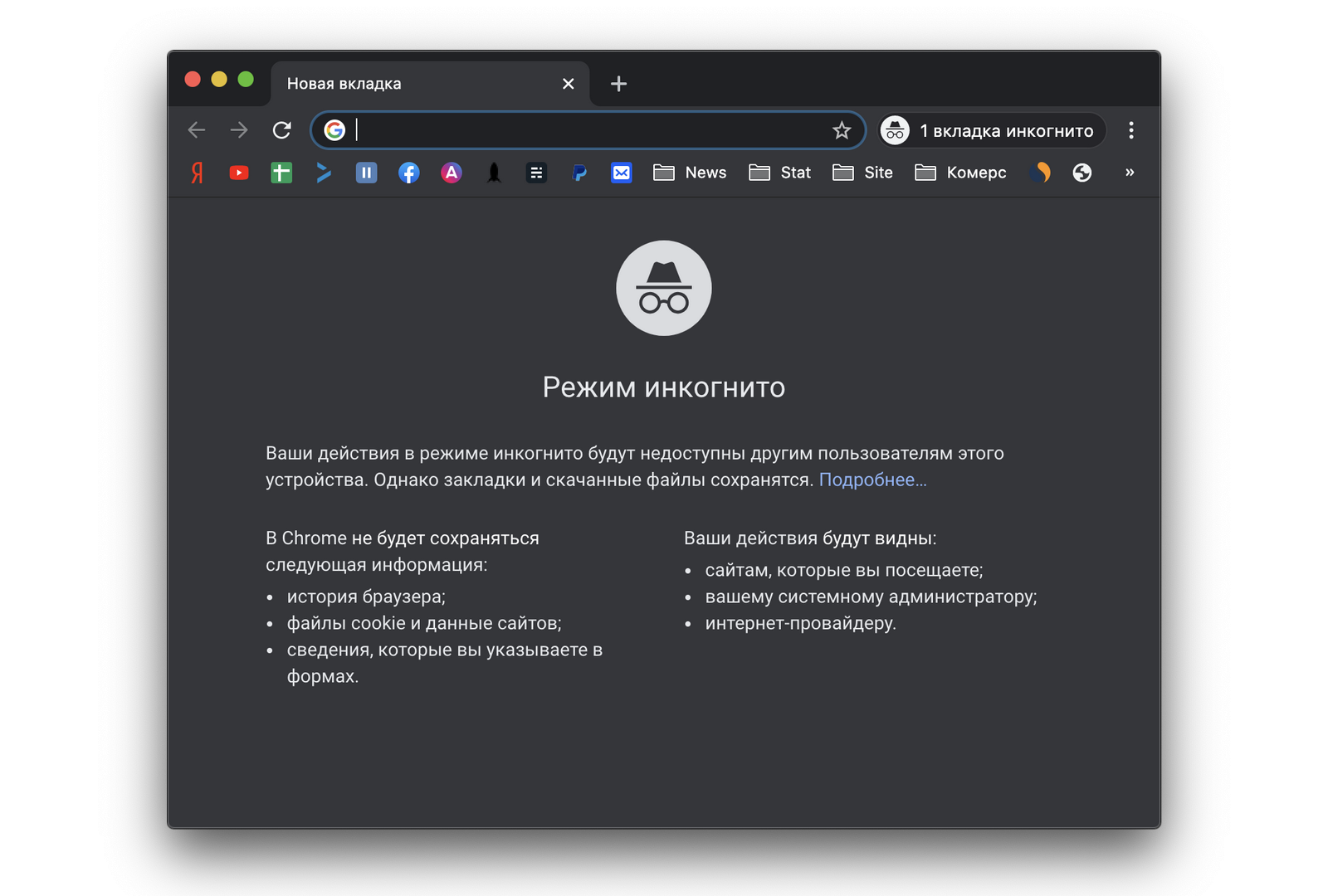Viewport: 1328px width, 896px height.
Task: Open the Facebook bookmark
Action: [408, 173]
